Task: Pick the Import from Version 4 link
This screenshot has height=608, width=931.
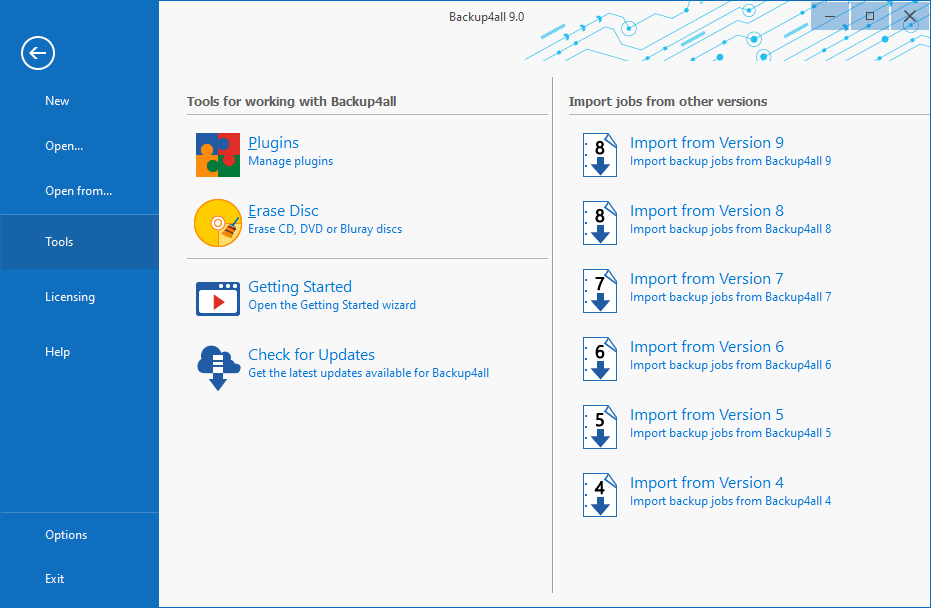Action: pyautogui.click(x=707, y=483)
